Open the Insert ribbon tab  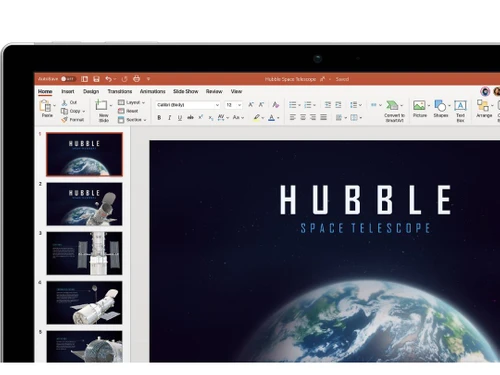point(68,91)
